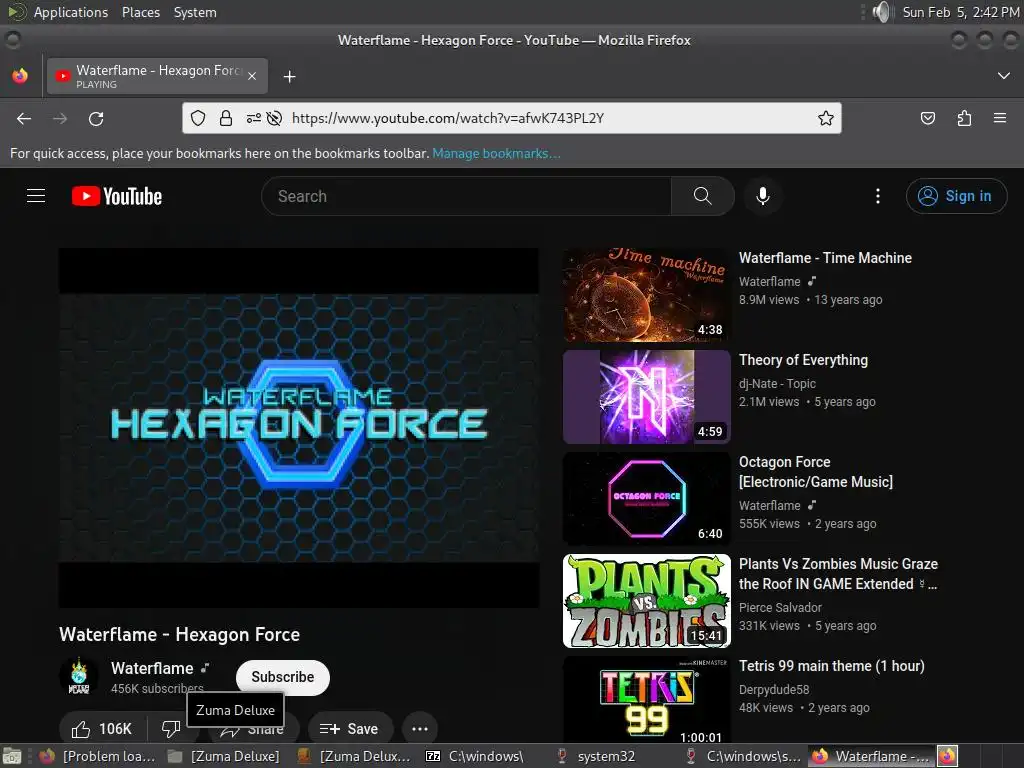Open the Waterflame channel name link
Image resolution: width=1024 pixels, height=768 pixels.
(x=152, y=668)
